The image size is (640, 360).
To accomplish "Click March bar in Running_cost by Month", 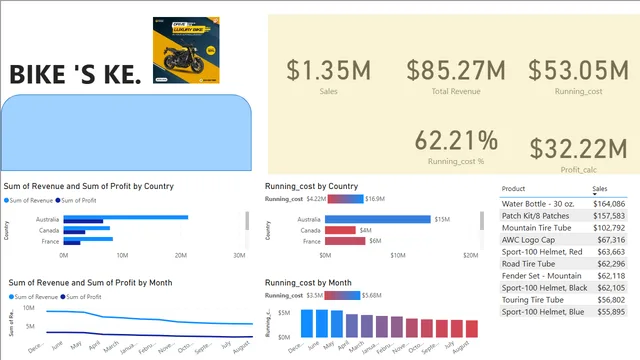I will click(367, 326).
